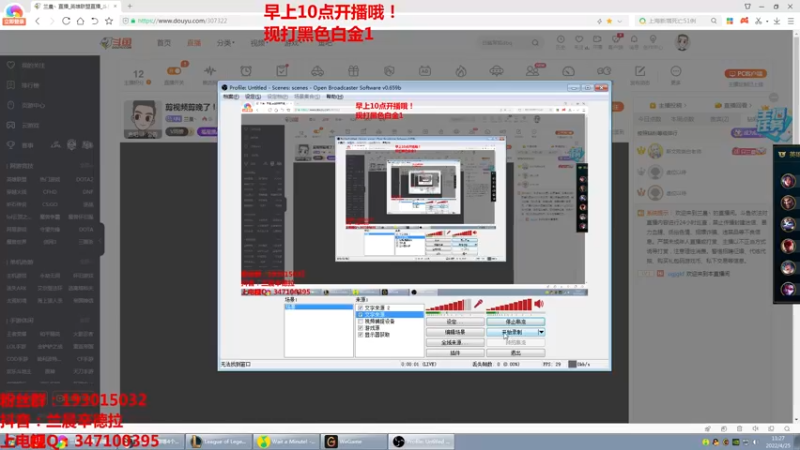The height and width of the screenshot is (450, 800).
Task: Click the pencil edit icon in streamer toolbar
Action: [x=640, y=71]
